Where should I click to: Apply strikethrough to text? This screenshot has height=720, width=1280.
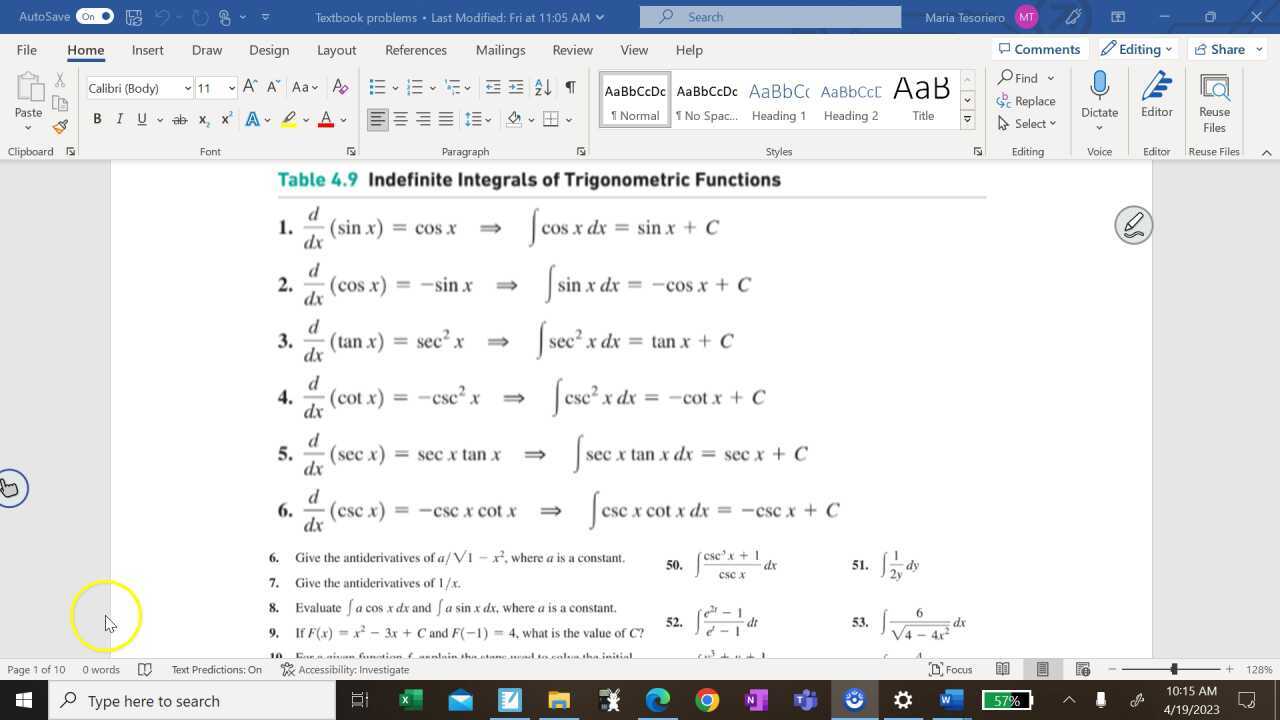pyautogui.click(x=180, y=118)
